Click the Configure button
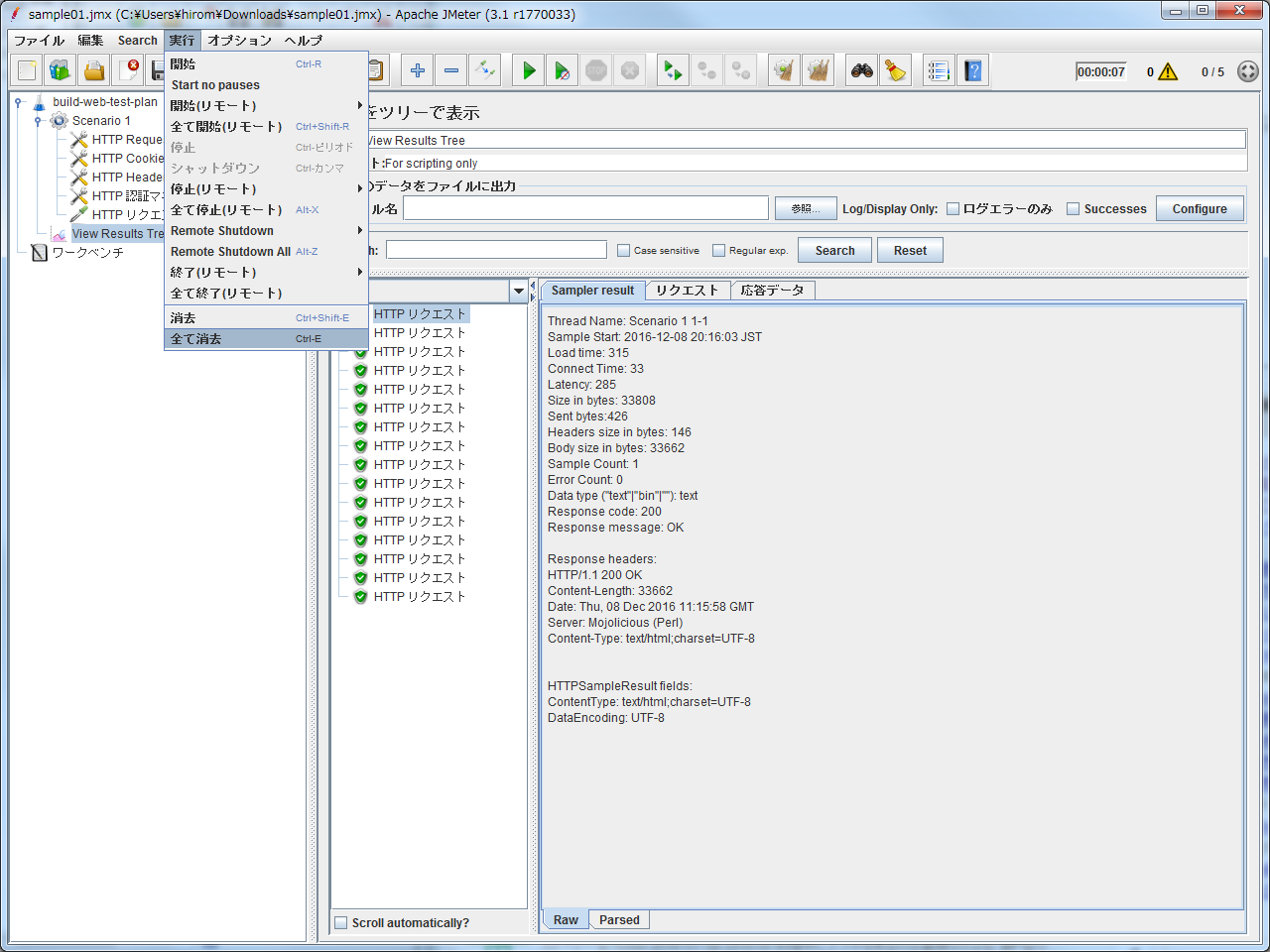 coord(1200,209)
